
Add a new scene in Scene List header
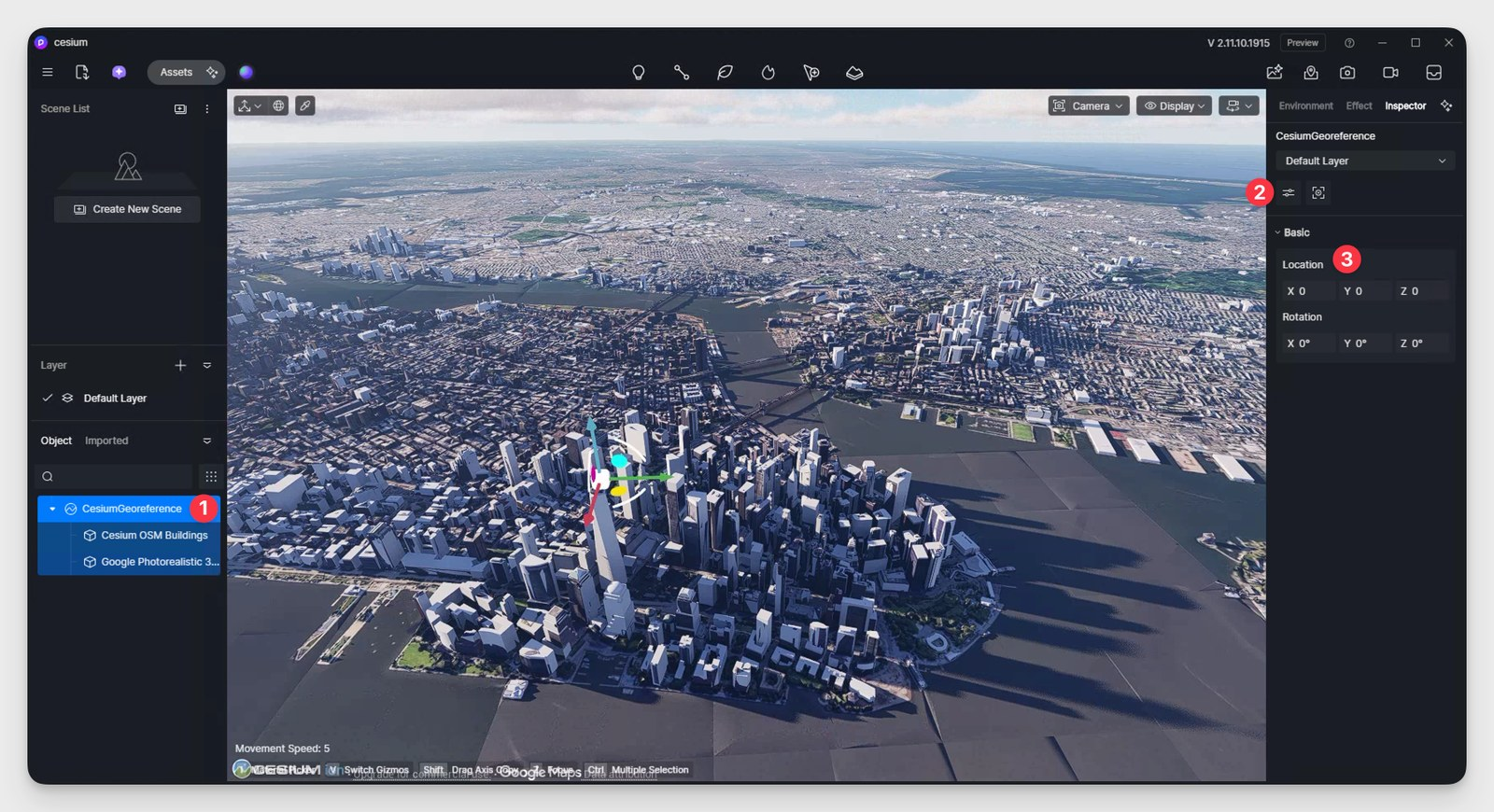tap(180, 109)
